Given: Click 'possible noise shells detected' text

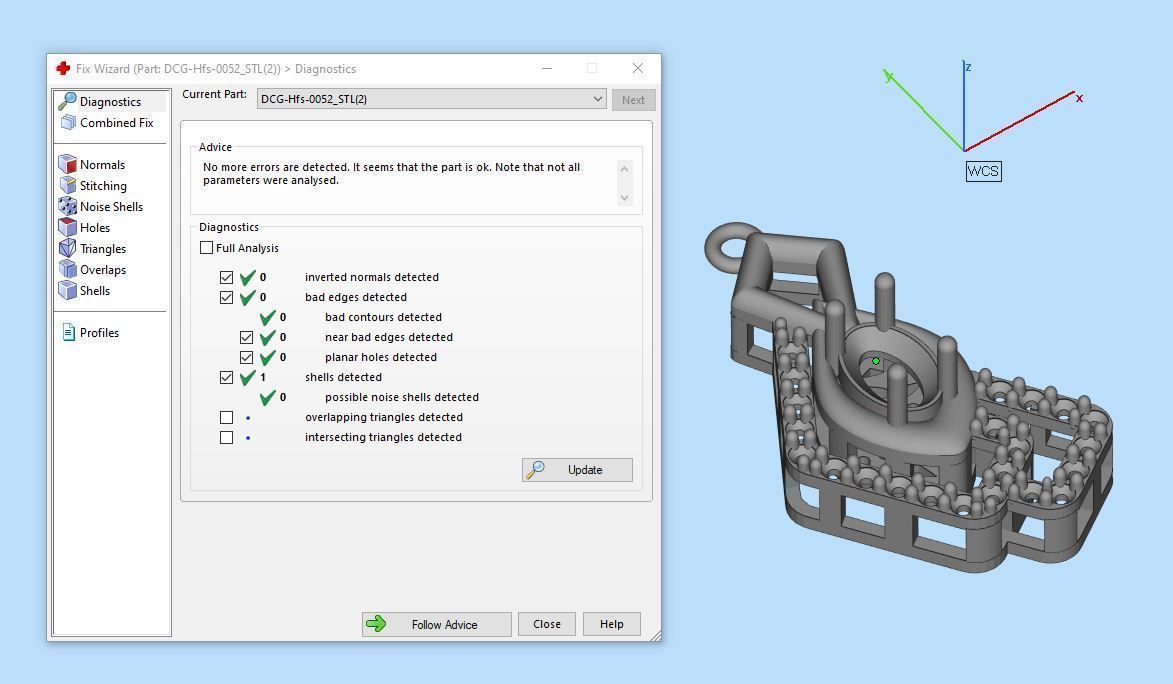Looking at the screenshot, I should pos(402,397).
